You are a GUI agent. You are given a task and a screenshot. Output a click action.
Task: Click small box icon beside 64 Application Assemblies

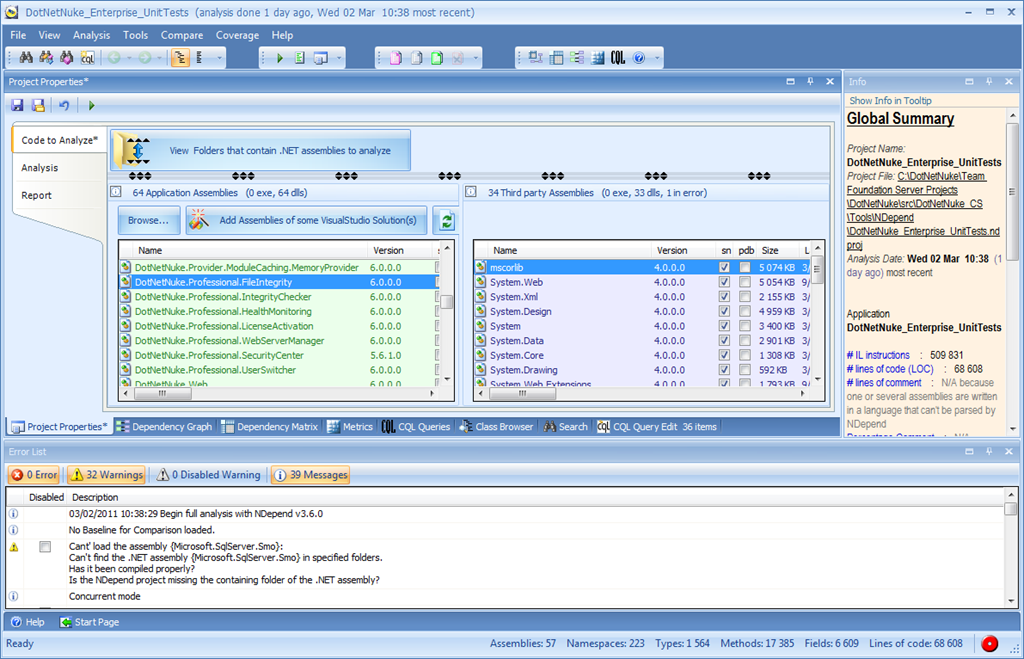pos(116,192)
